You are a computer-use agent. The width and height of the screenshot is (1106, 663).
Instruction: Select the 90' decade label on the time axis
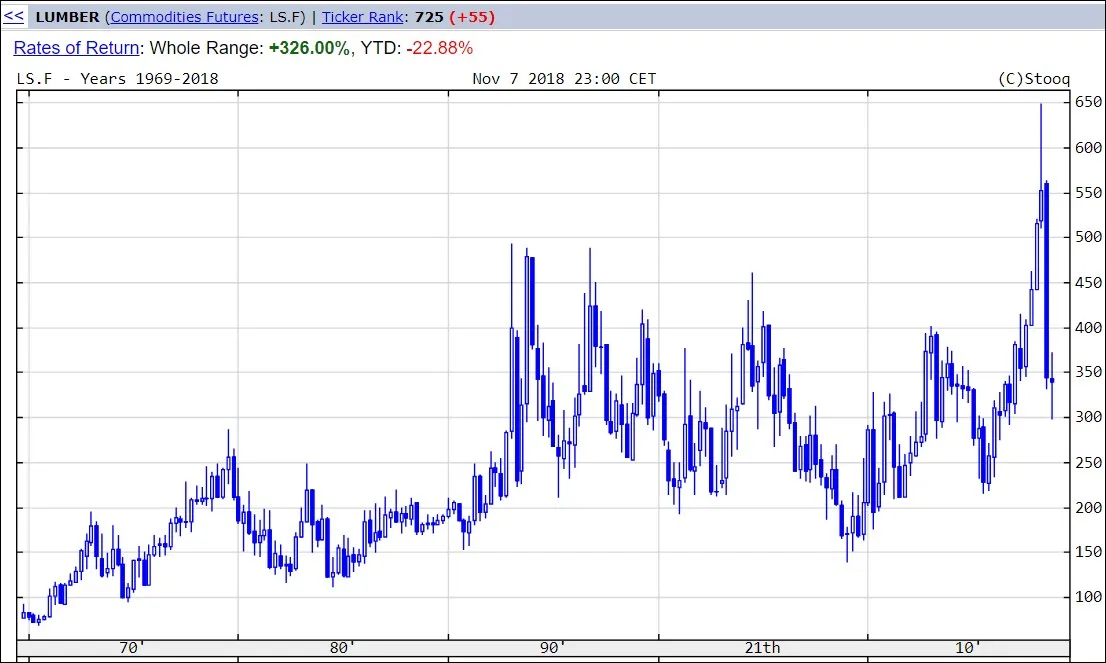pyautogui.click(x=553, y=647)
